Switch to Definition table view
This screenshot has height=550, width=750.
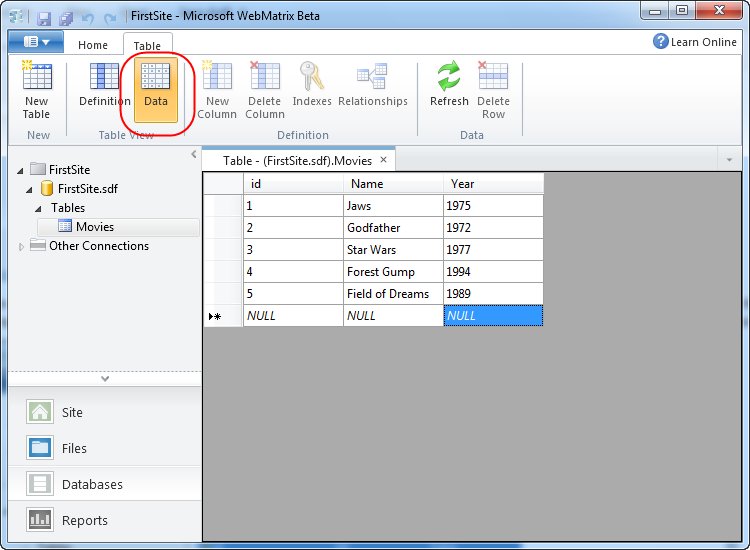104,84
